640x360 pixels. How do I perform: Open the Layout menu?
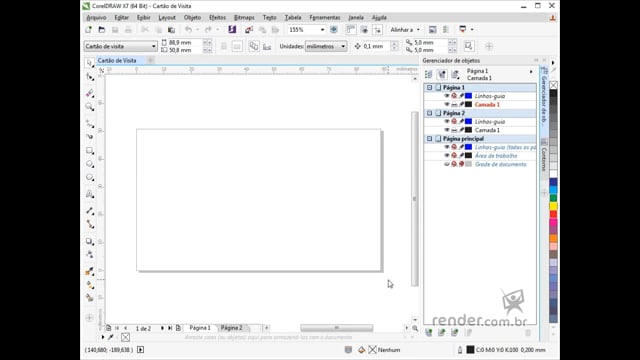point(167,18)
